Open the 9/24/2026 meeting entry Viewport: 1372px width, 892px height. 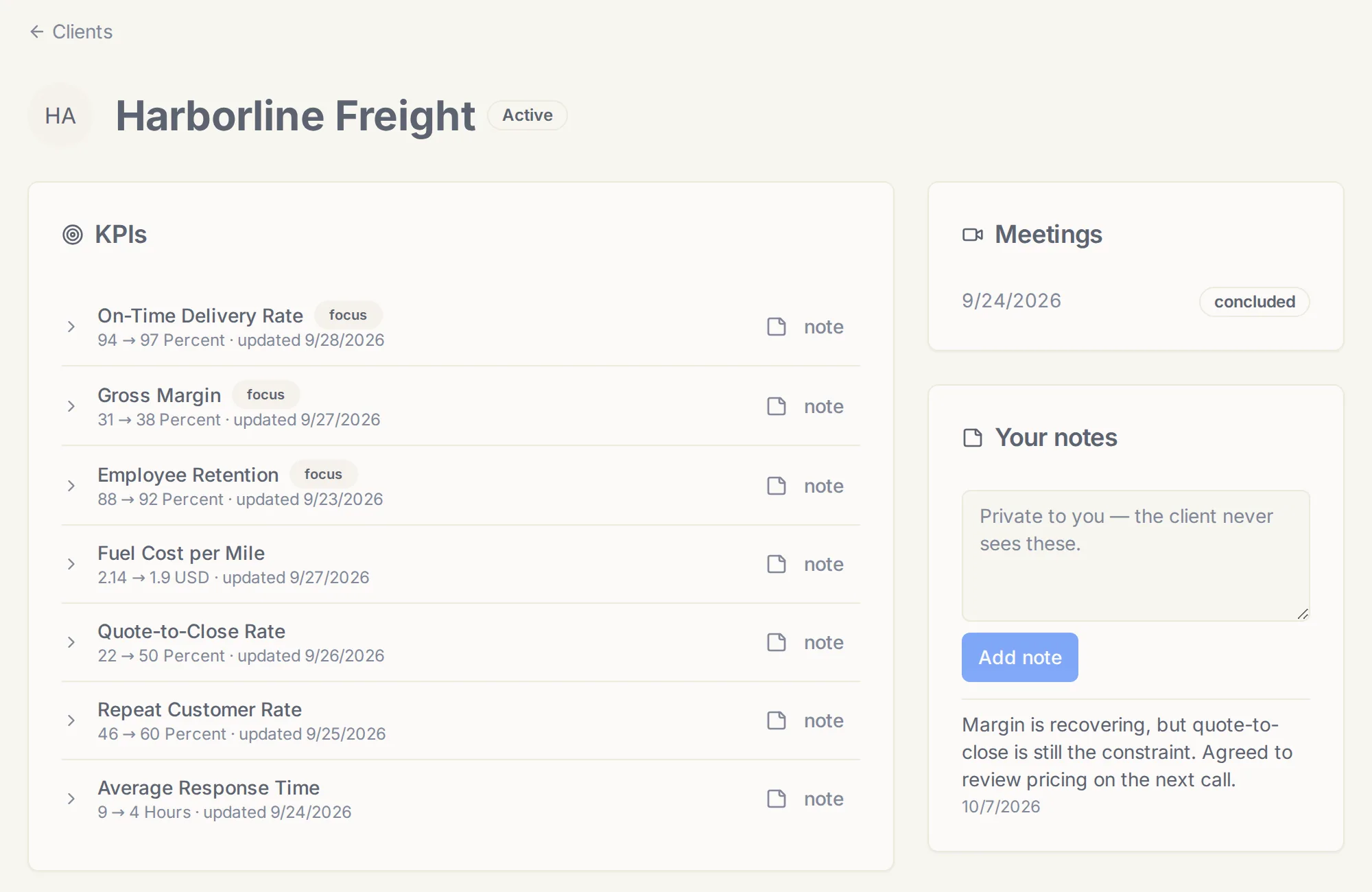1136,301
